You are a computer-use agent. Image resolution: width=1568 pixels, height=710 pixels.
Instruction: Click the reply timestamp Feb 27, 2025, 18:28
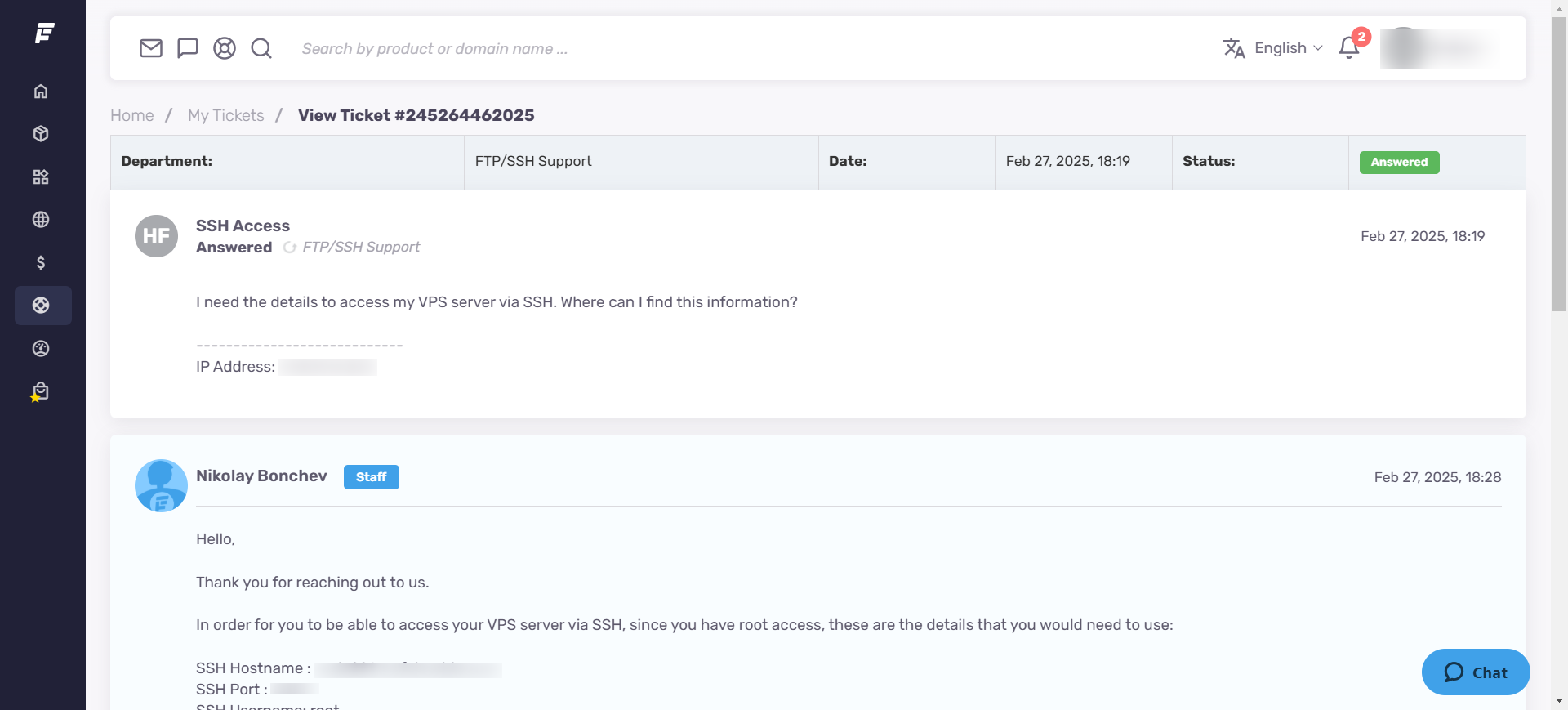click(1437, 477)
